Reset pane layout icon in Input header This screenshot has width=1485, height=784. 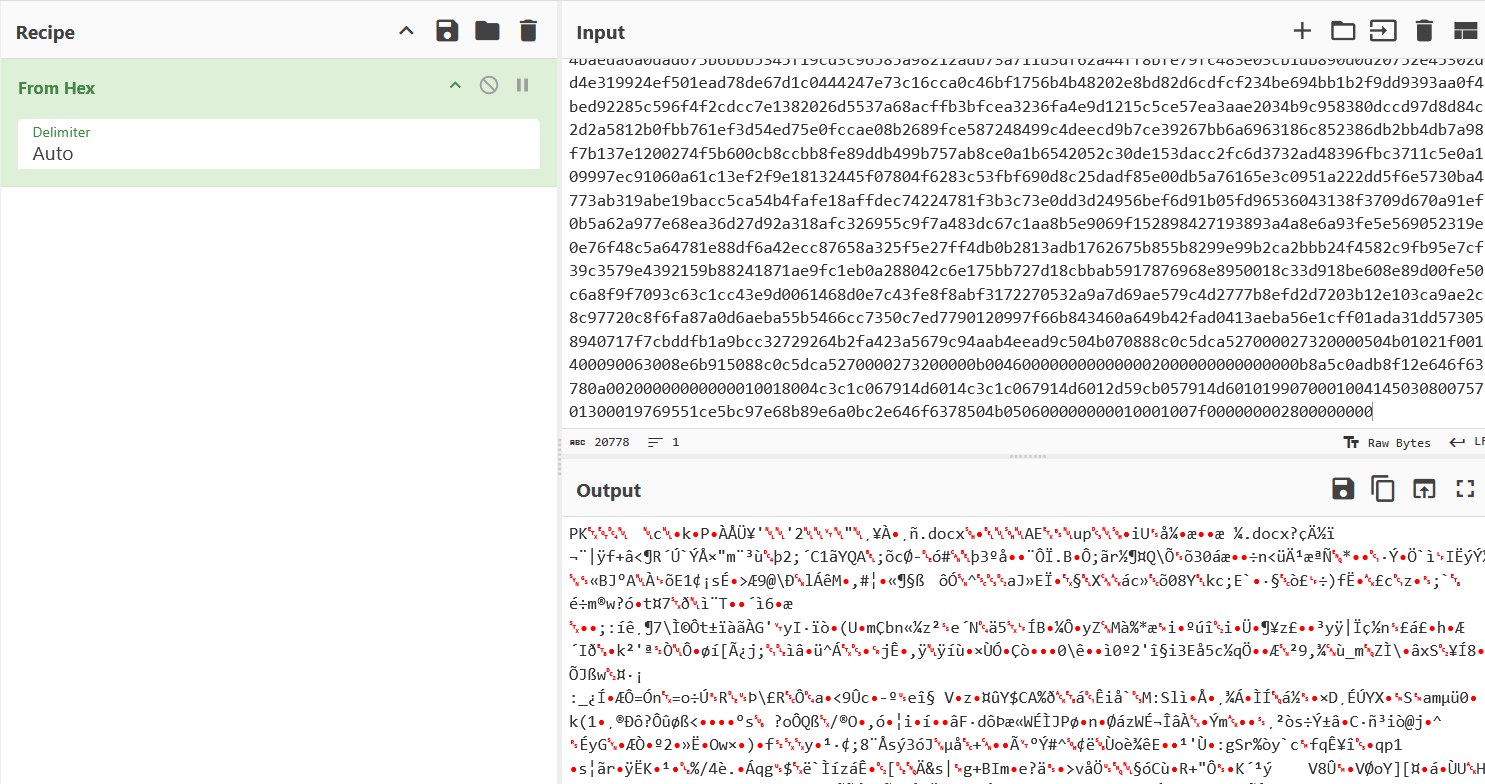coord(1465,31)
